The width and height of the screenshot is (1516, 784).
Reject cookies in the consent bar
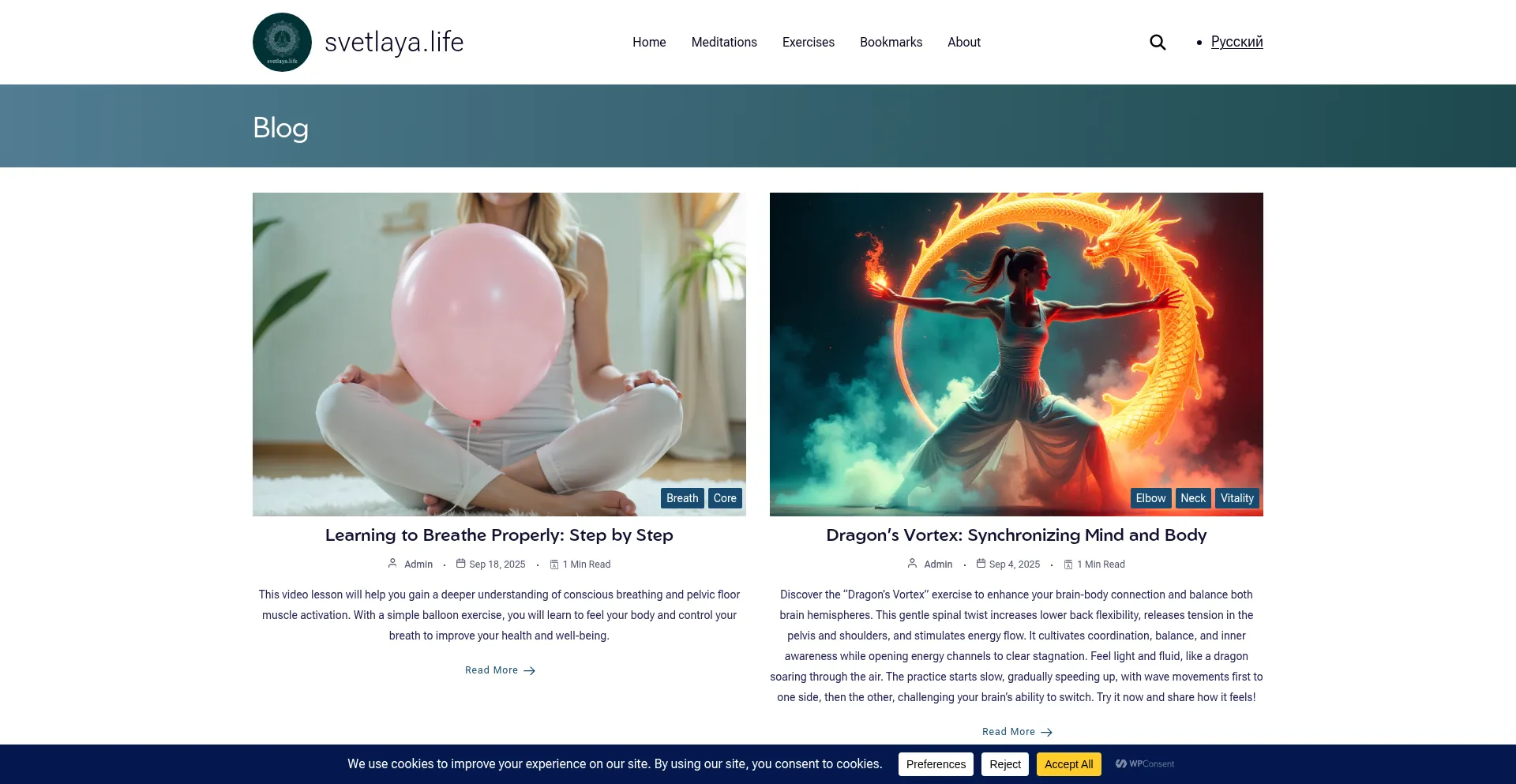(x=1005, y=764)
